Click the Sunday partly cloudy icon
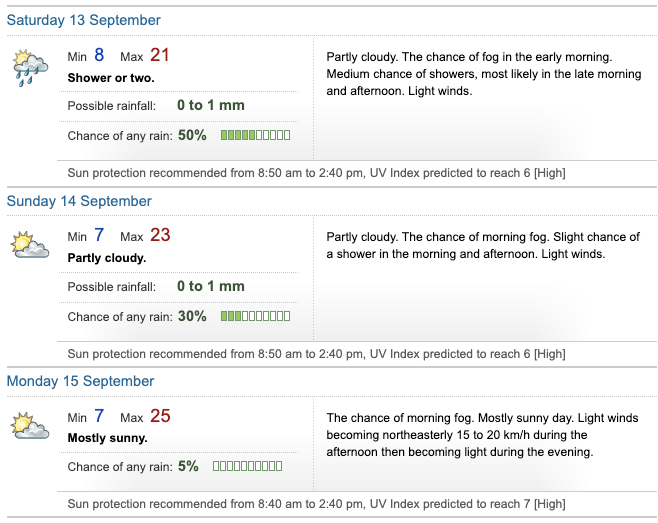Screen dimensions: 658x523 tap(30, 244)
